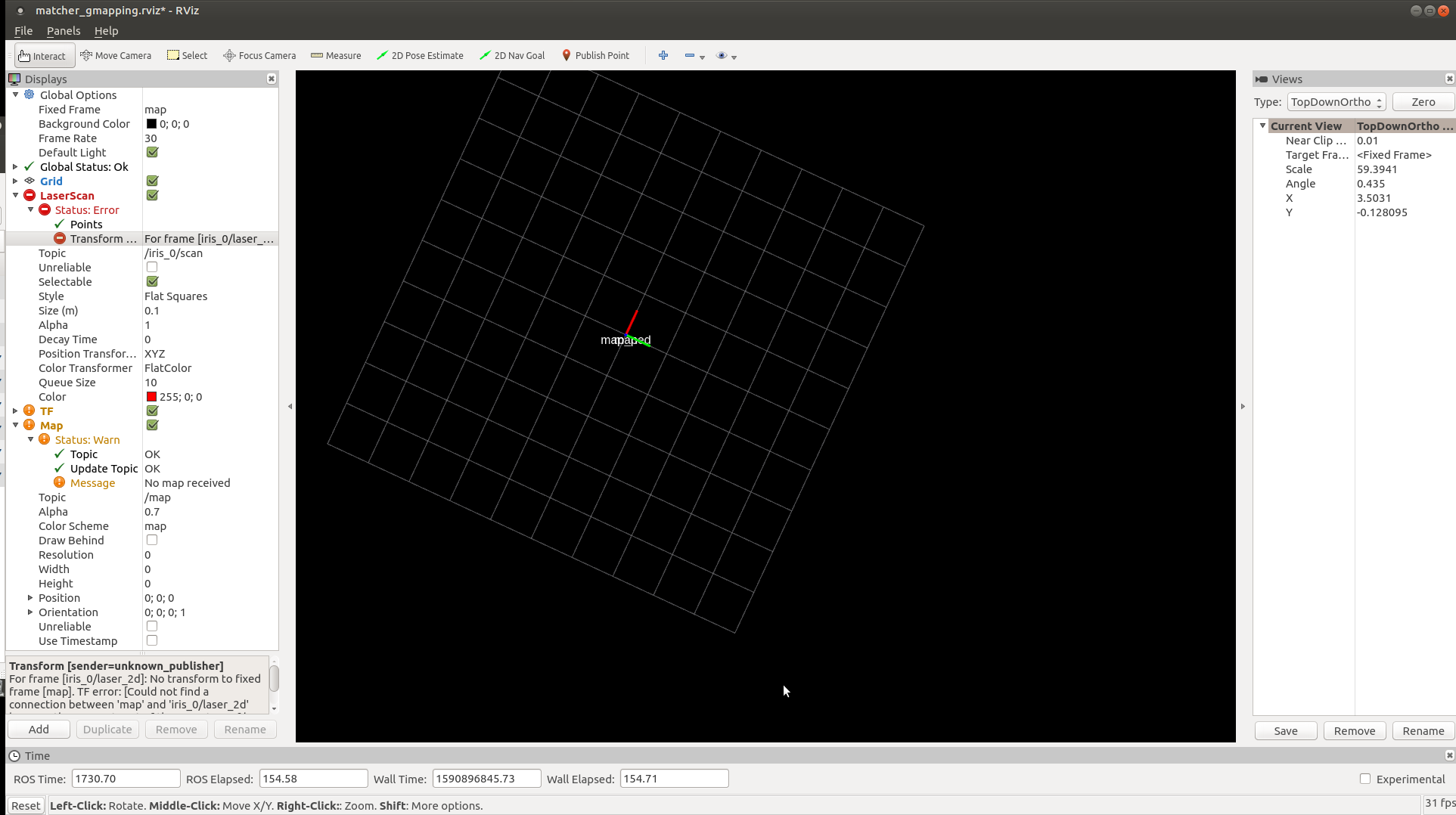The height and width of the screenshot is (815, 1456).
Task: Select the 2D Pose Estimate tool
Action: (x=421, y=55)
